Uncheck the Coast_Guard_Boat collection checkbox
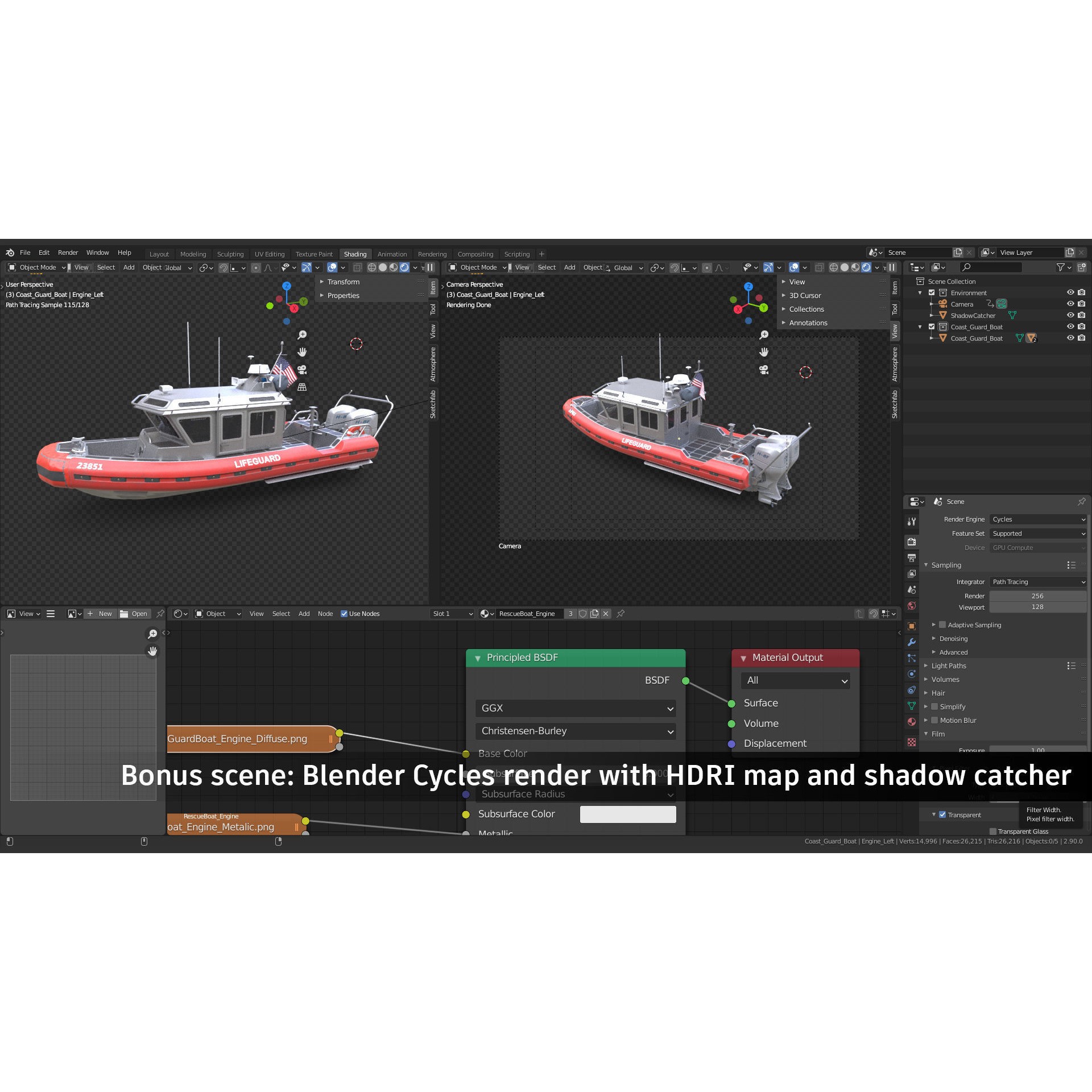This screenshot has width=1092, height=1092. pyautogui.click(x=932, y=327)
